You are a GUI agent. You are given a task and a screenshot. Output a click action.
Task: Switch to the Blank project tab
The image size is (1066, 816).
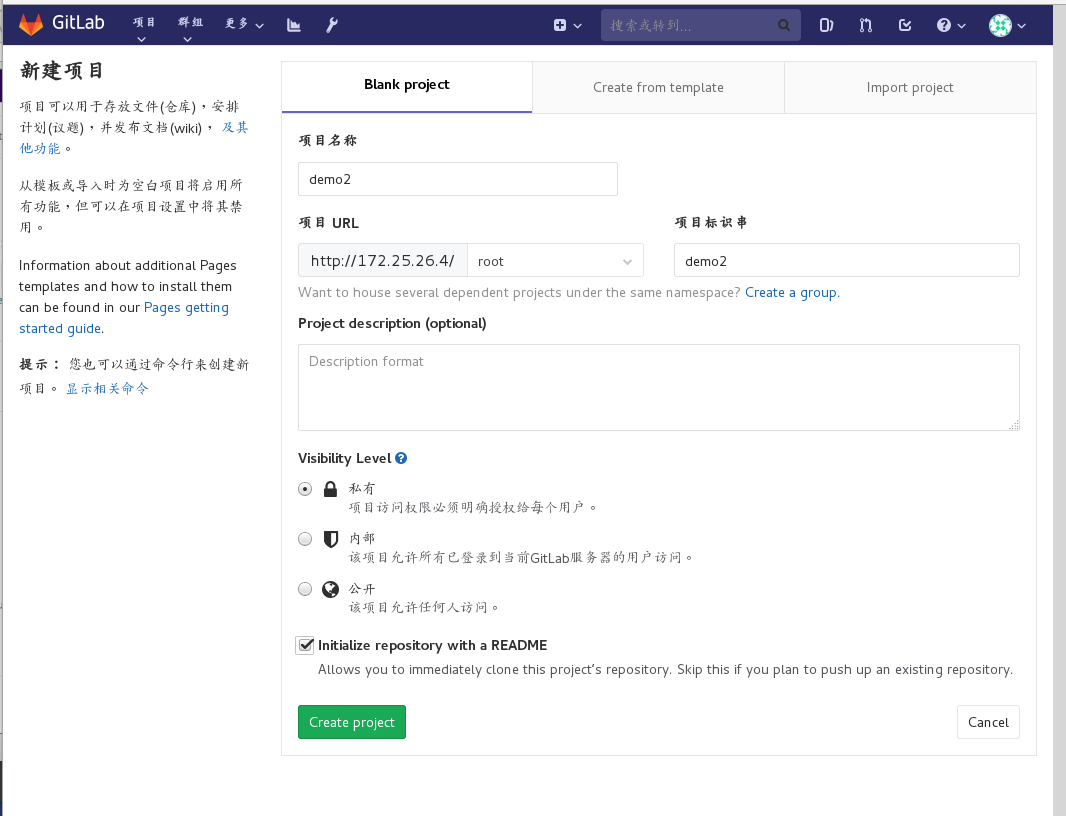click(x=407, y=86)
